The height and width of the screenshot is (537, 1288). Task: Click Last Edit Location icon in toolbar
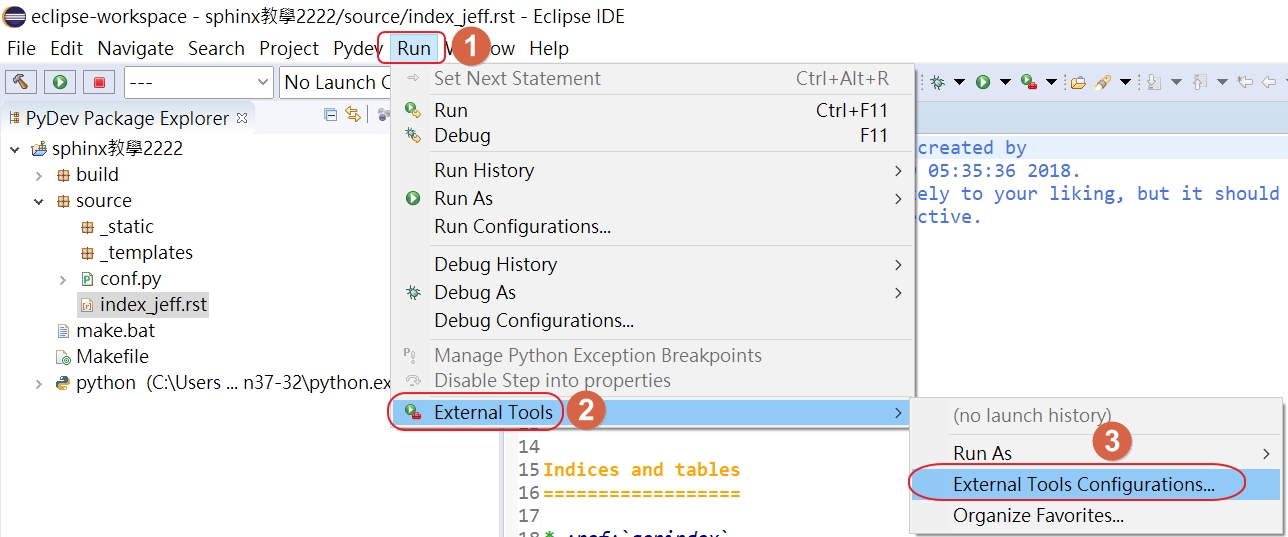1245,82
